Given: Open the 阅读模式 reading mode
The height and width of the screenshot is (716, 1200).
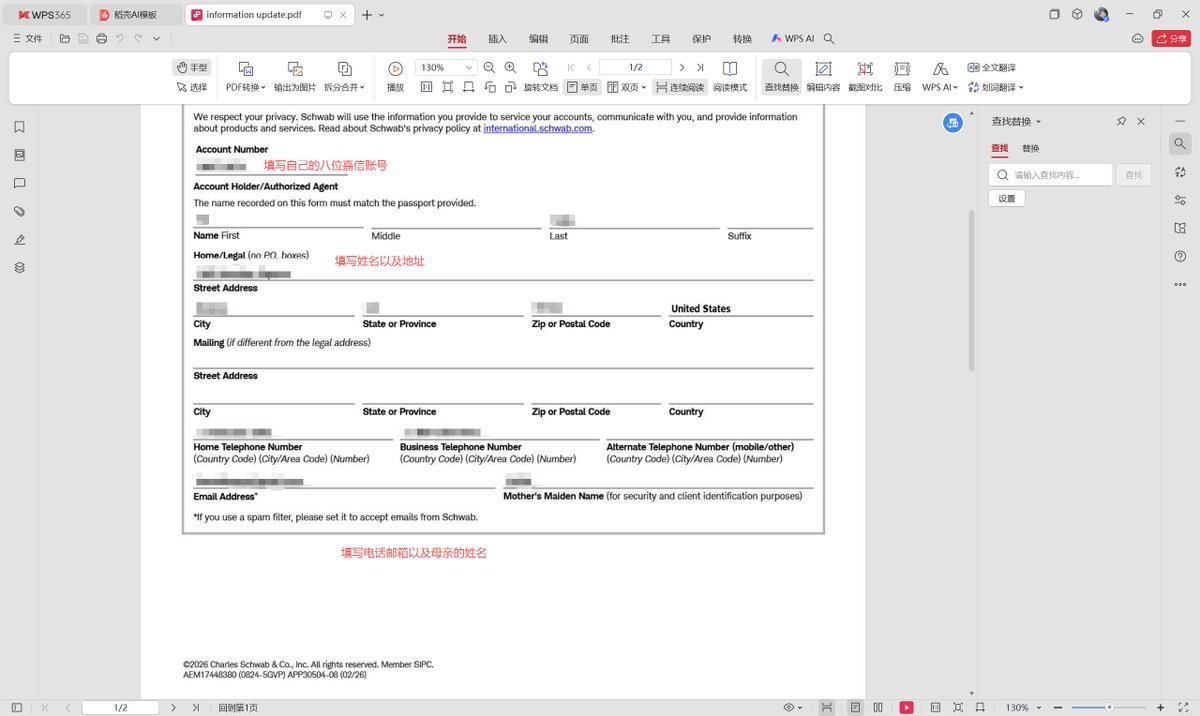Looking at the screenshot, I should tap(730, 76).
